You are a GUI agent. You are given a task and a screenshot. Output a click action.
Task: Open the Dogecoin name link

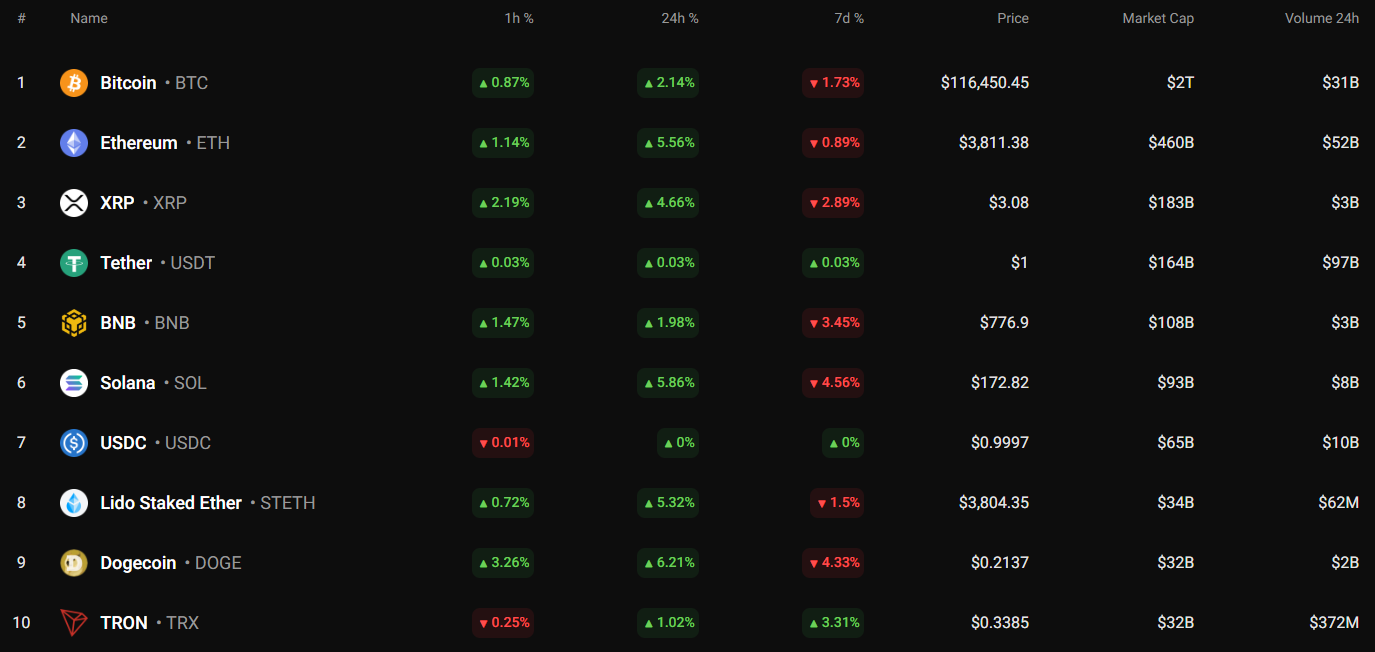tap(138, 563)
